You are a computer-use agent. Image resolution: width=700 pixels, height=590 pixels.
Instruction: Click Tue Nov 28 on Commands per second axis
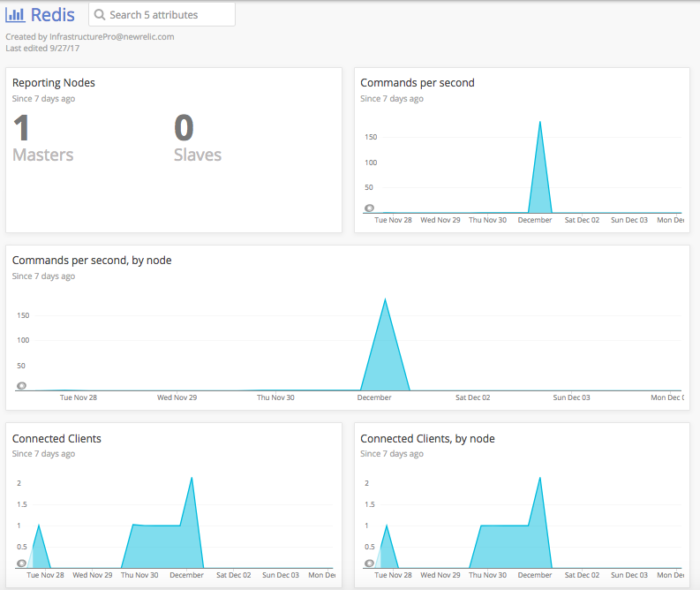pos(393,220)
